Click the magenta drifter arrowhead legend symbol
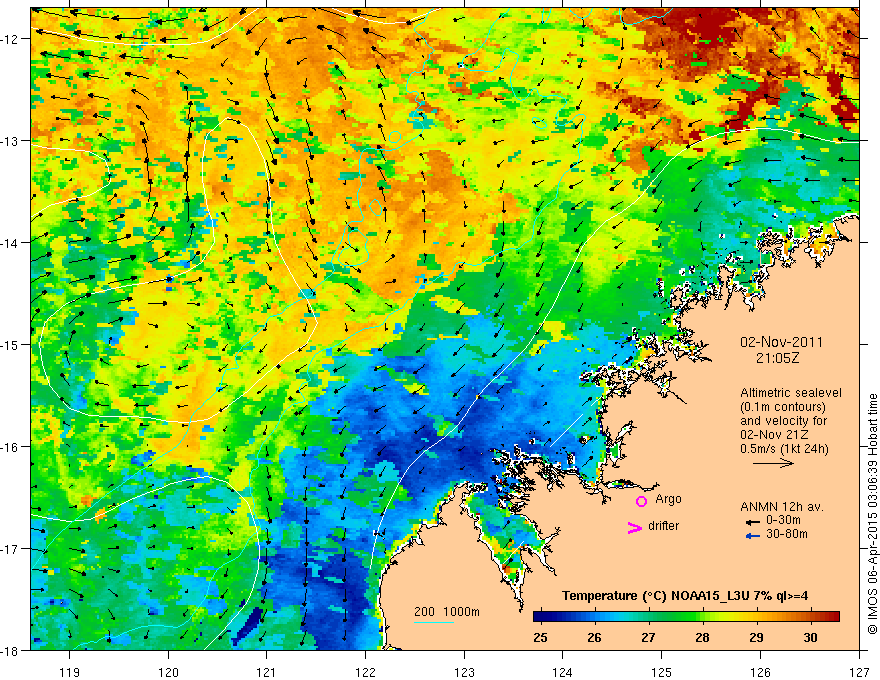 click(634, 527)
